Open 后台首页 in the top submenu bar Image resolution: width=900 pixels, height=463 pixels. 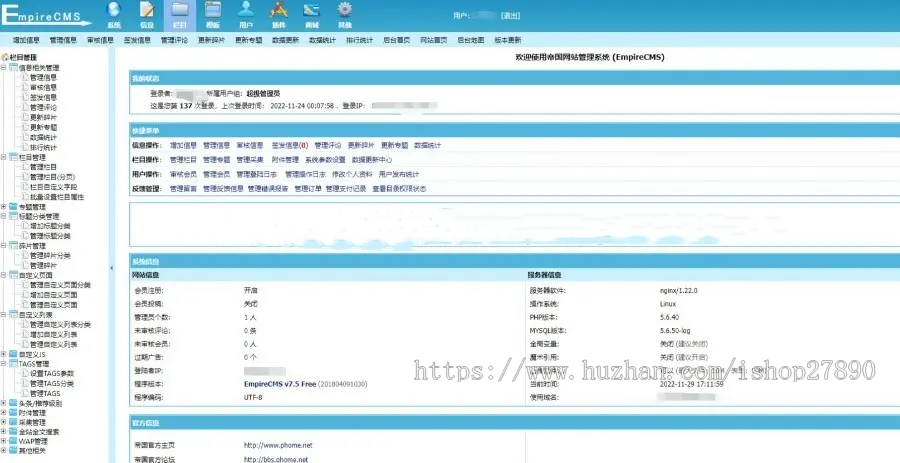(397, 40)
